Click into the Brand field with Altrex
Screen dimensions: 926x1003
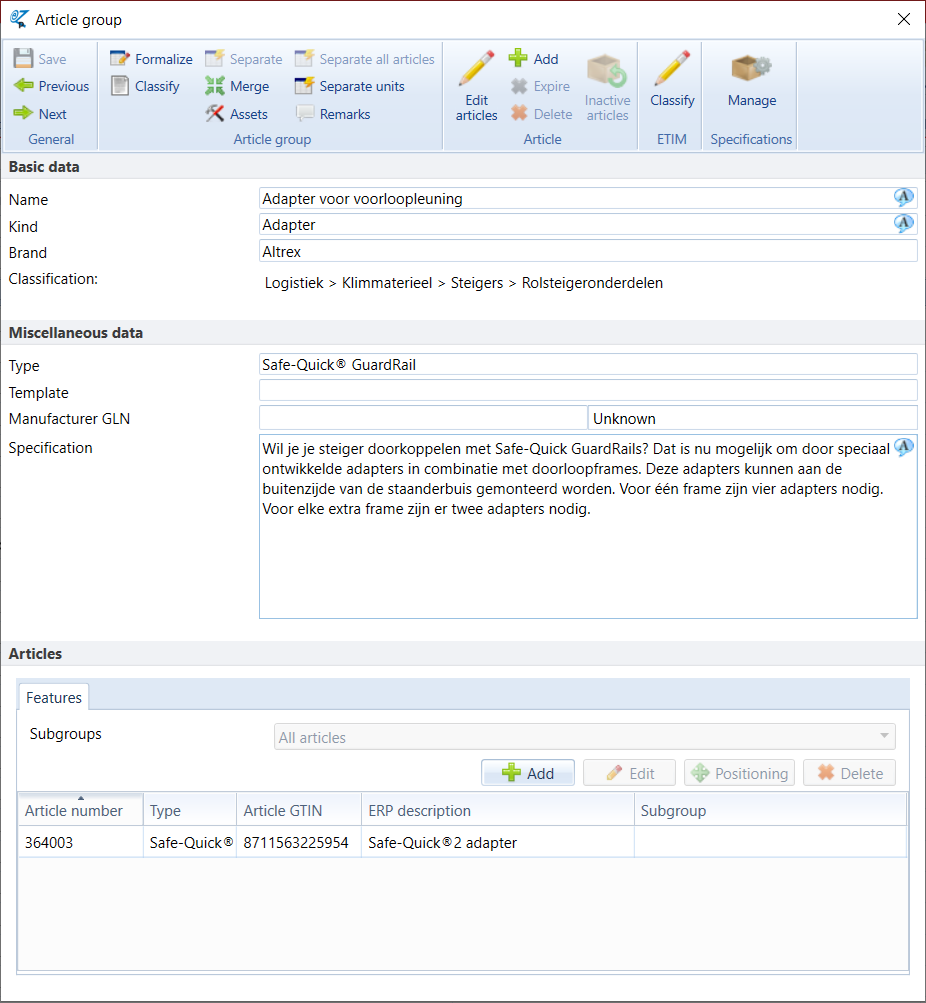click(x=588, y=251)
